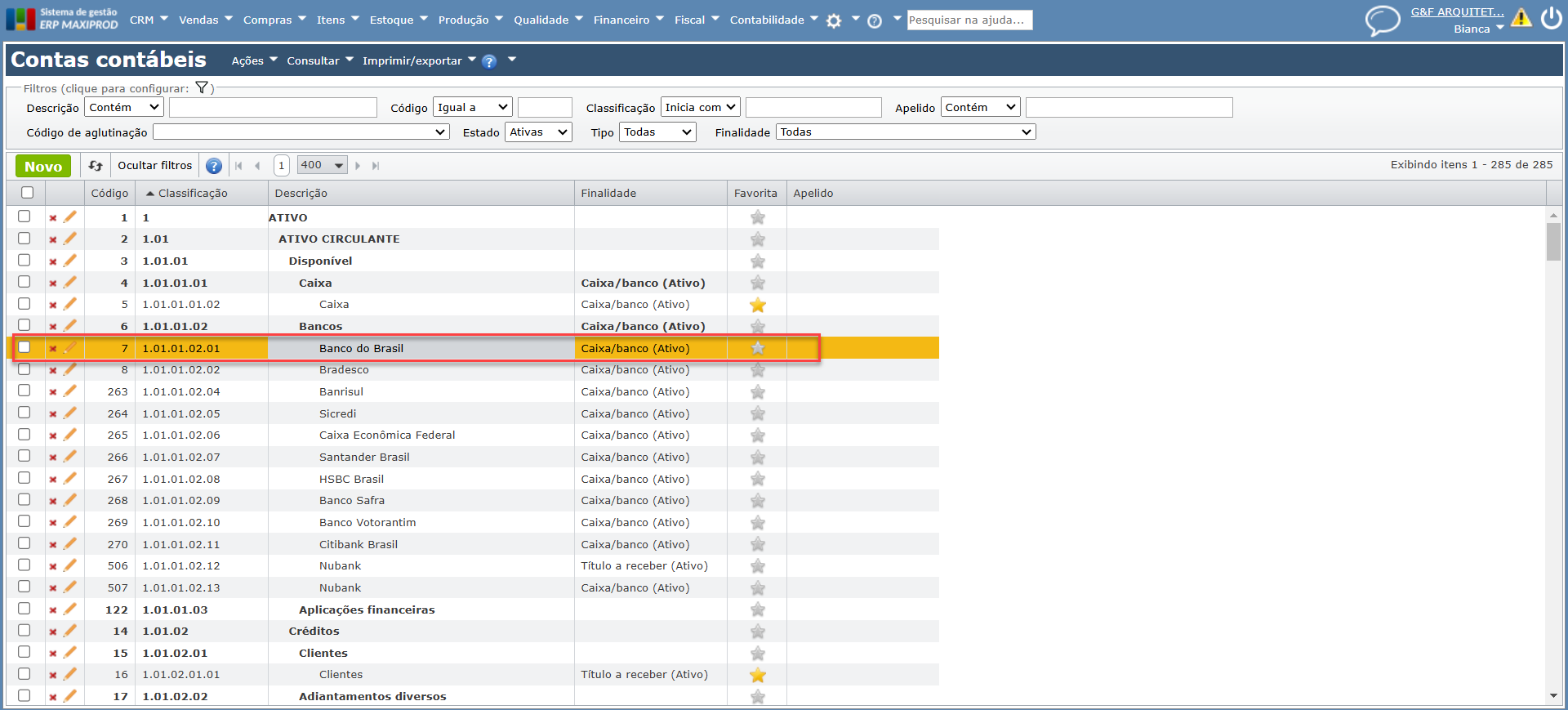Viewport: 1568px width, 710px height.
Task: Expand the Finalidade filter dropdown
Action: [906, 132]
